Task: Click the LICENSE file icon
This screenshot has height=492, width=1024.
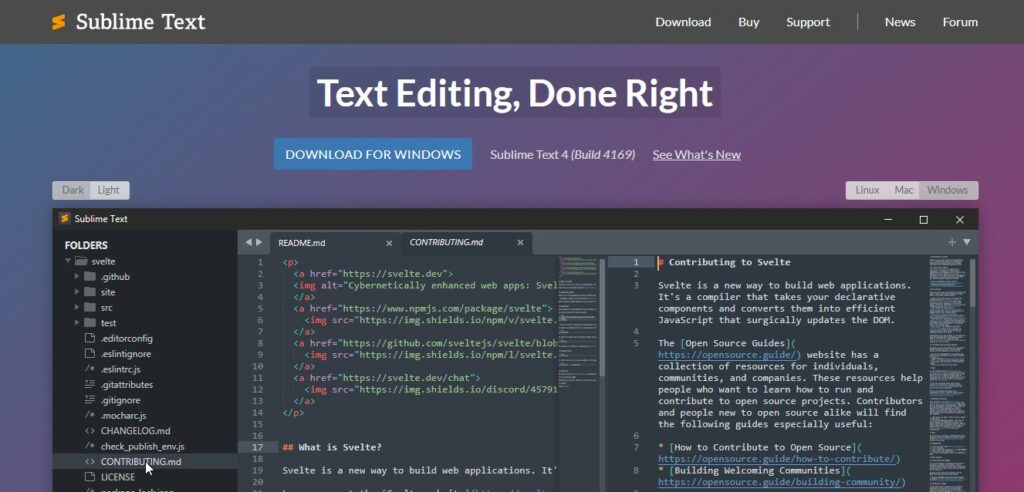Action: [90, 477]
